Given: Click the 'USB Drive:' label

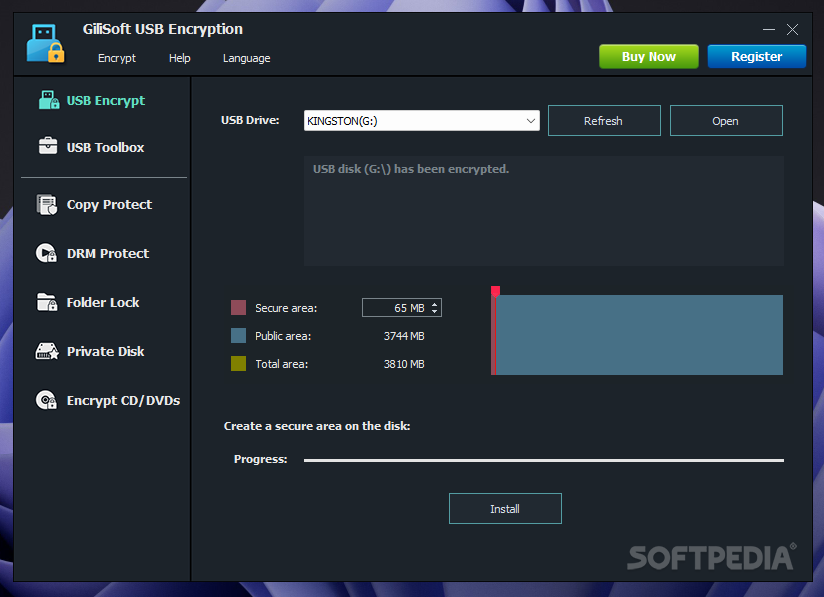Looking at the screenshot, I should 250,120.
